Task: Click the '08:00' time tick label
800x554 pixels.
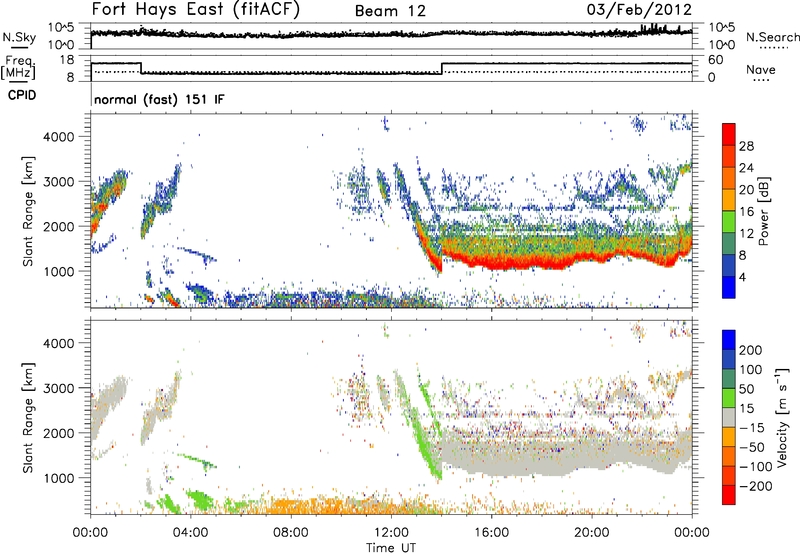Action: click(291, 533)
